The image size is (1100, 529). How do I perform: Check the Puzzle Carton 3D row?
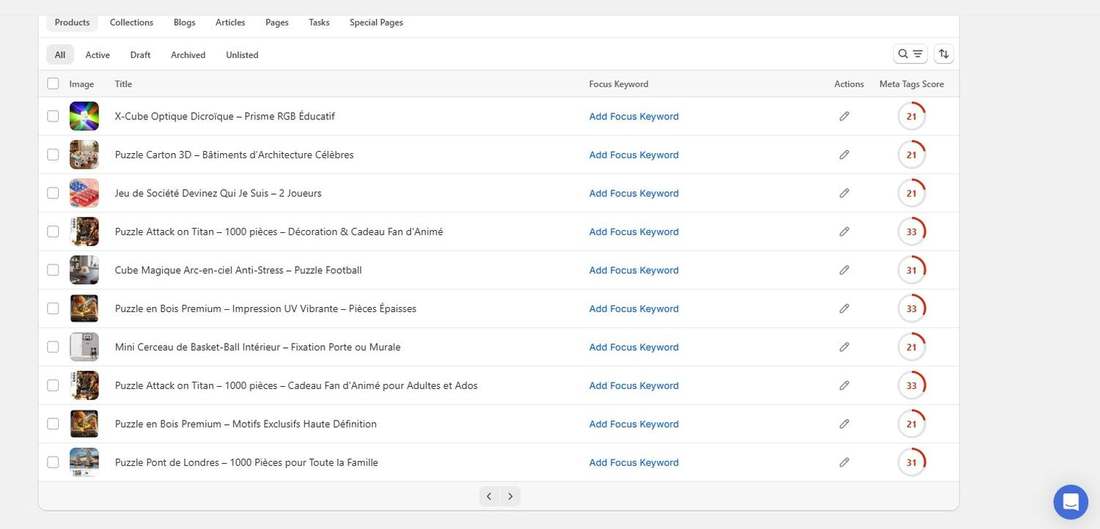click(53, 155)
